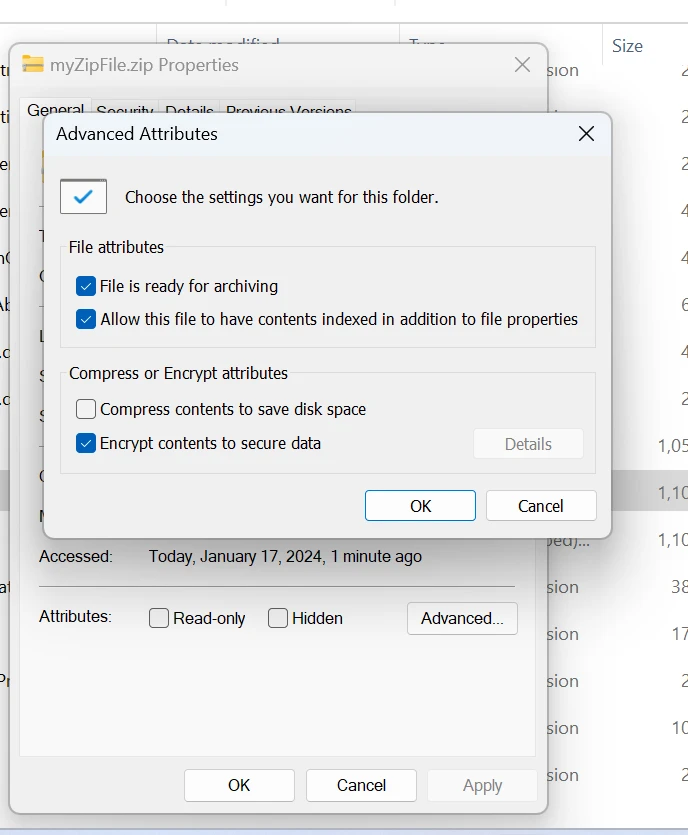Open the Previous Versions tab
This screenshot has height=835, width=688.
point(288,110)
